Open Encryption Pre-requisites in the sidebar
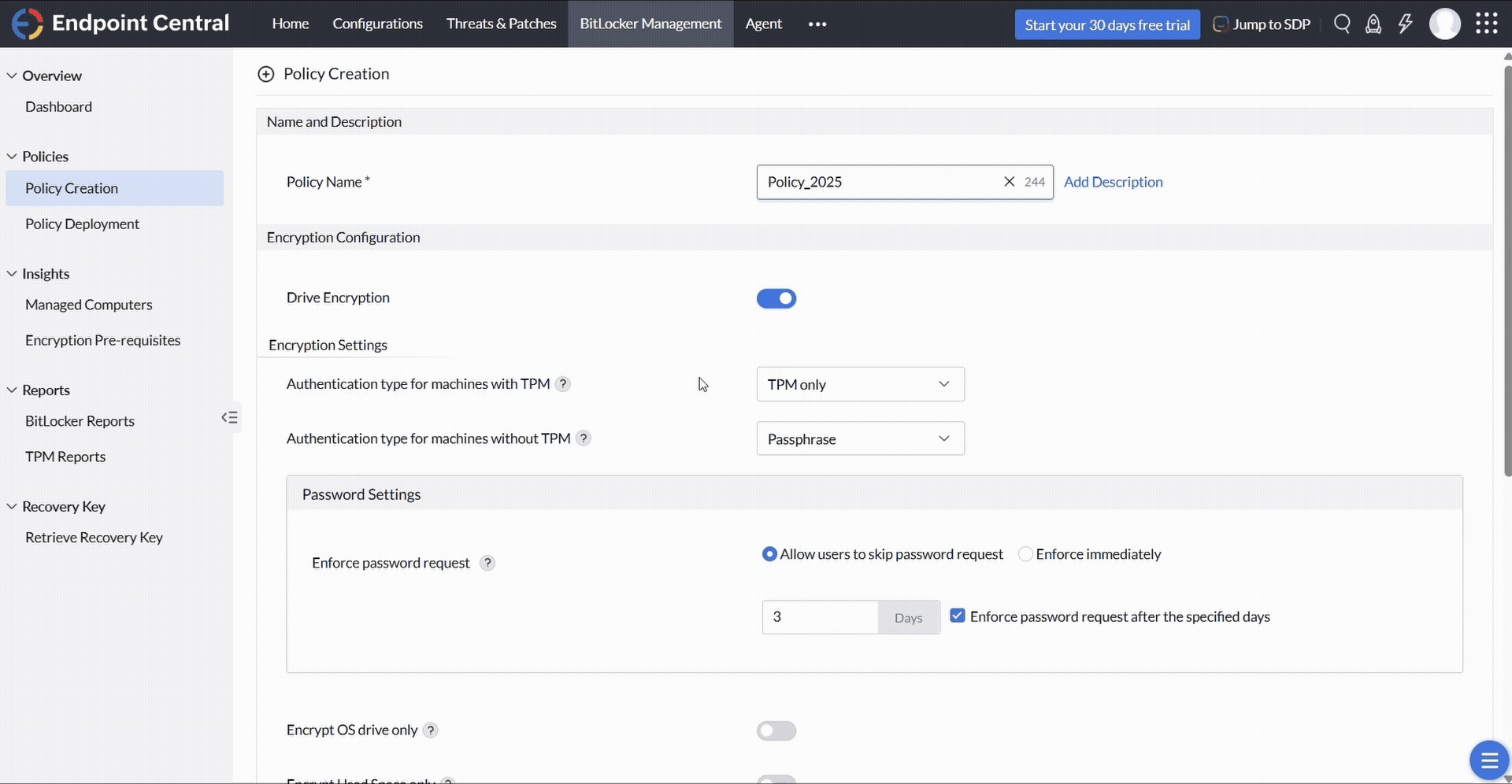Viewport: 1512px width, 784px height. coord(103,340)
